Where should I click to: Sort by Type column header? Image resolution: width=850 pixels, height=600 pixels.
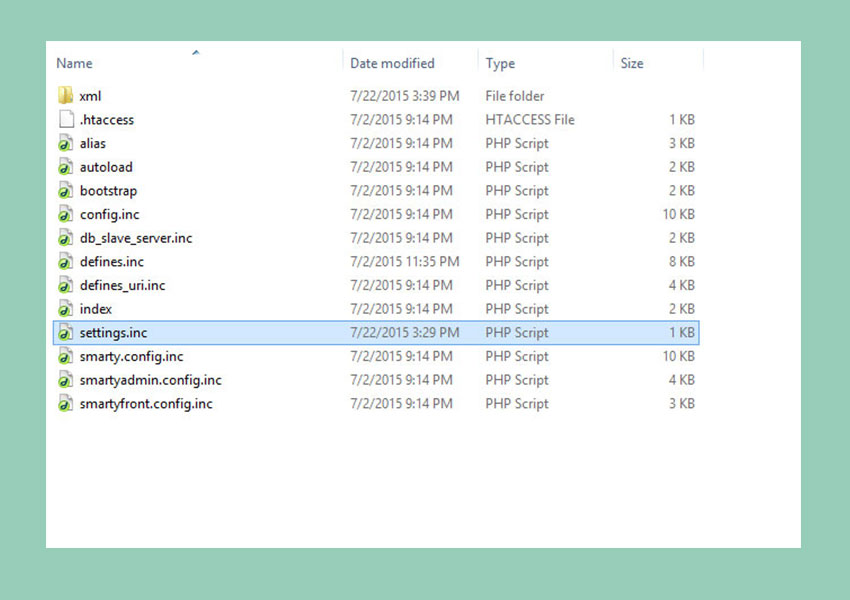[500, 63]
